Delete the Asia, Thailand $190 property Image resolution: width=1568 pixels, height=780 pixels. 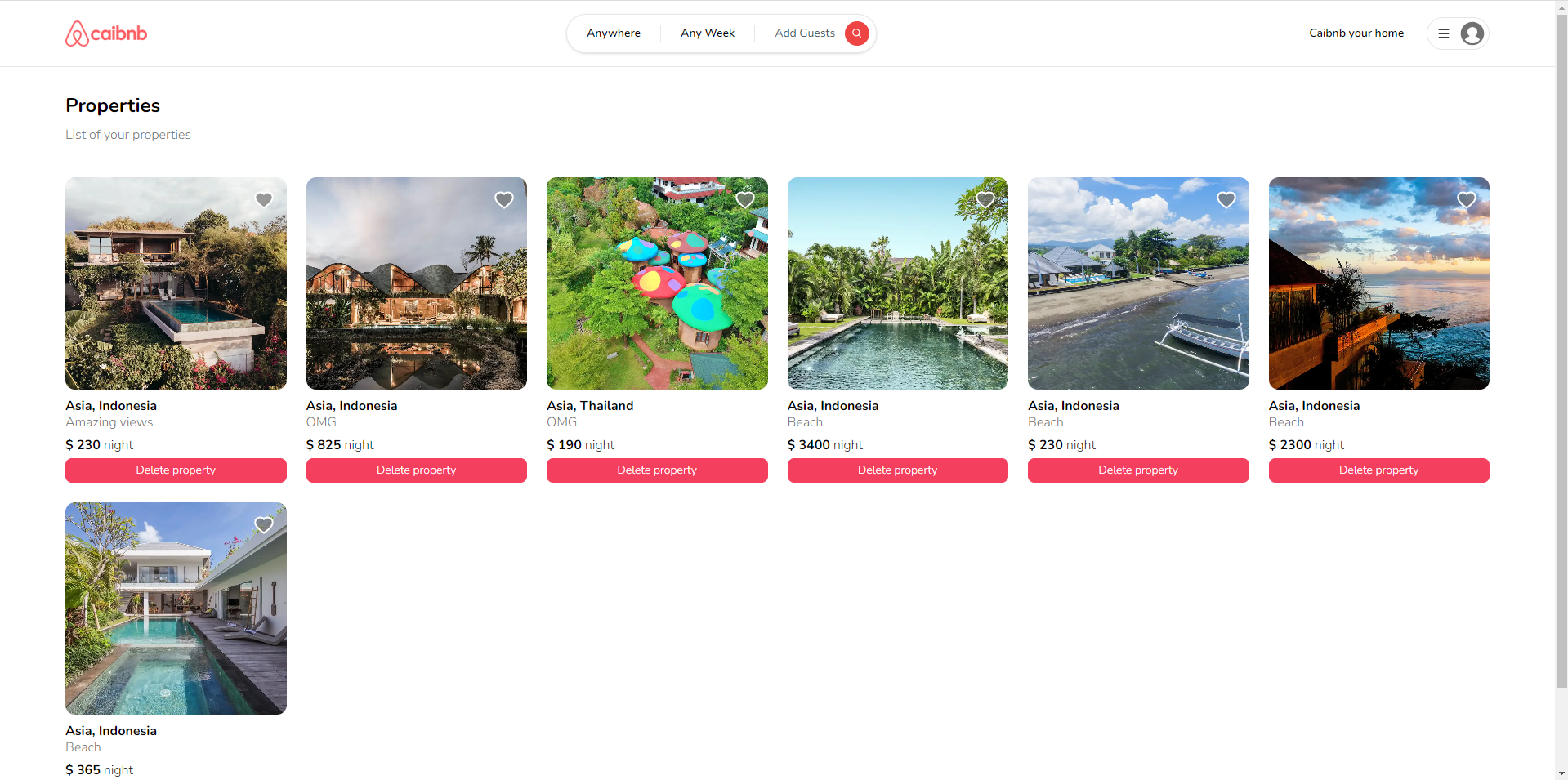point(657,470)
